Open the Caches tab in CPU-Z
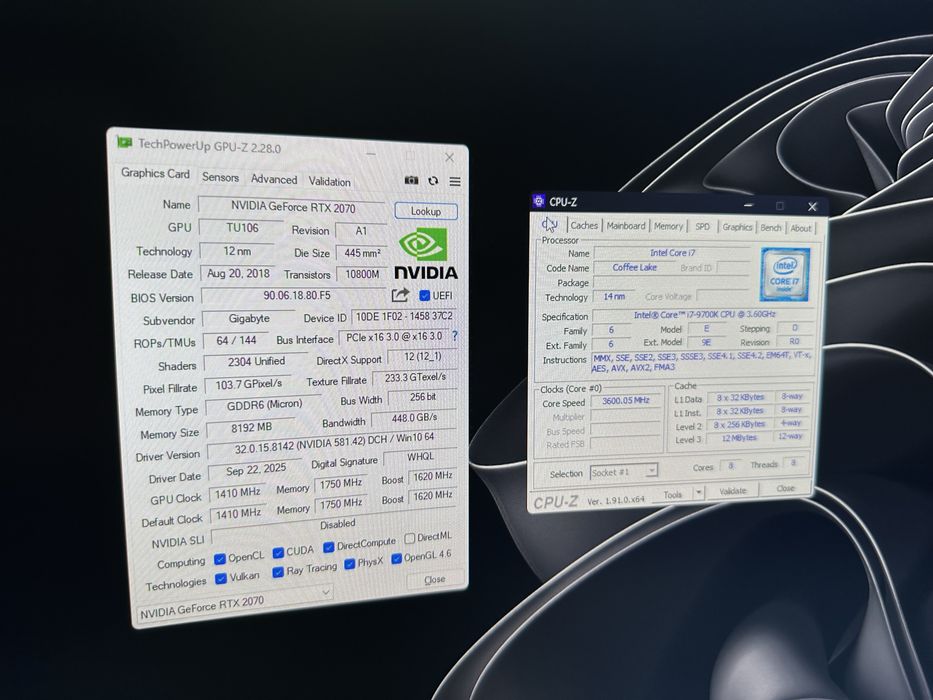The height and width of the screenshot is (700, 933). (x=584, y=226)
